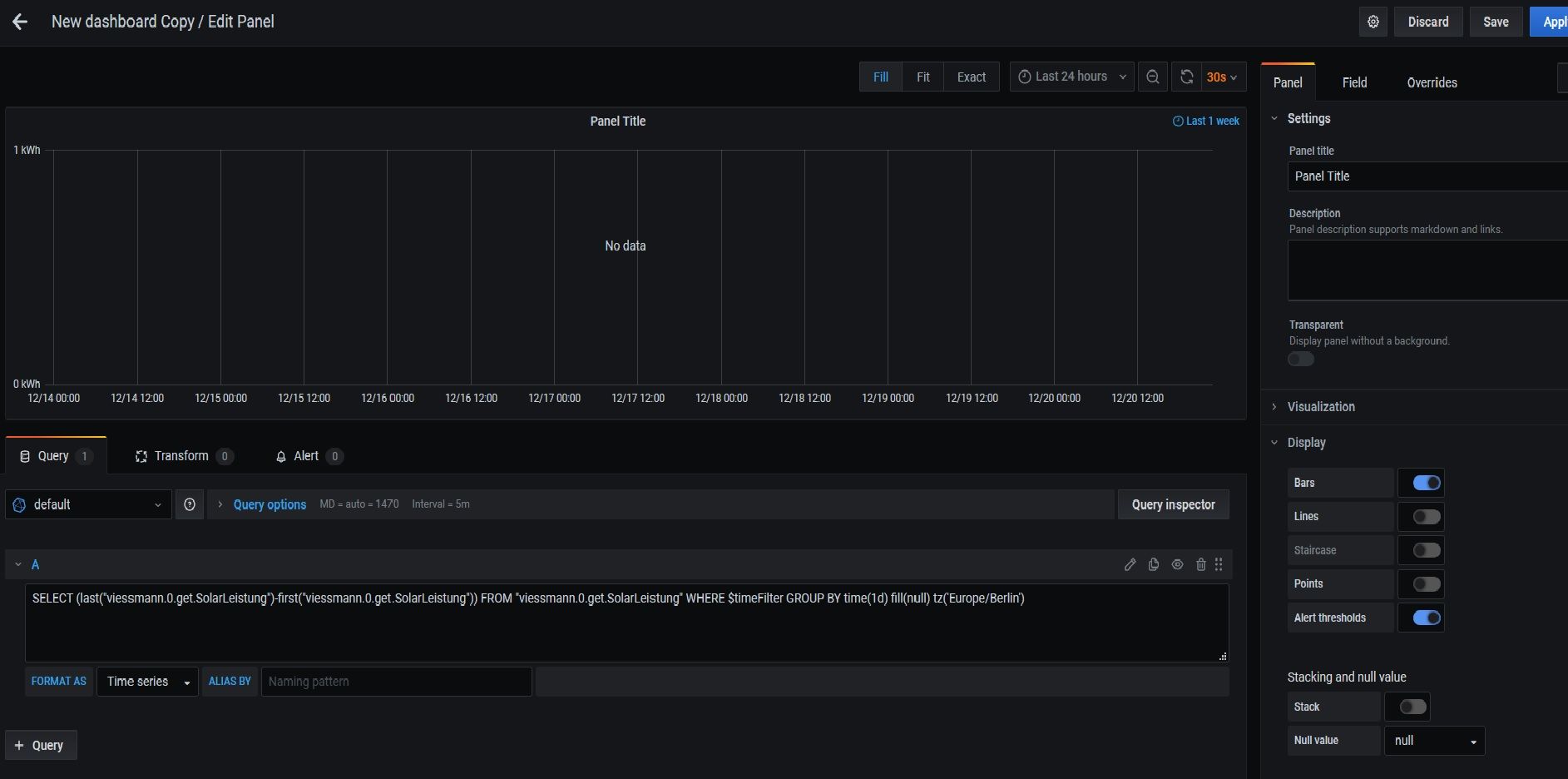Viewport: 1568px width, 779px height.
Task: Switch to the Alert tab
Action: point(309,456)
